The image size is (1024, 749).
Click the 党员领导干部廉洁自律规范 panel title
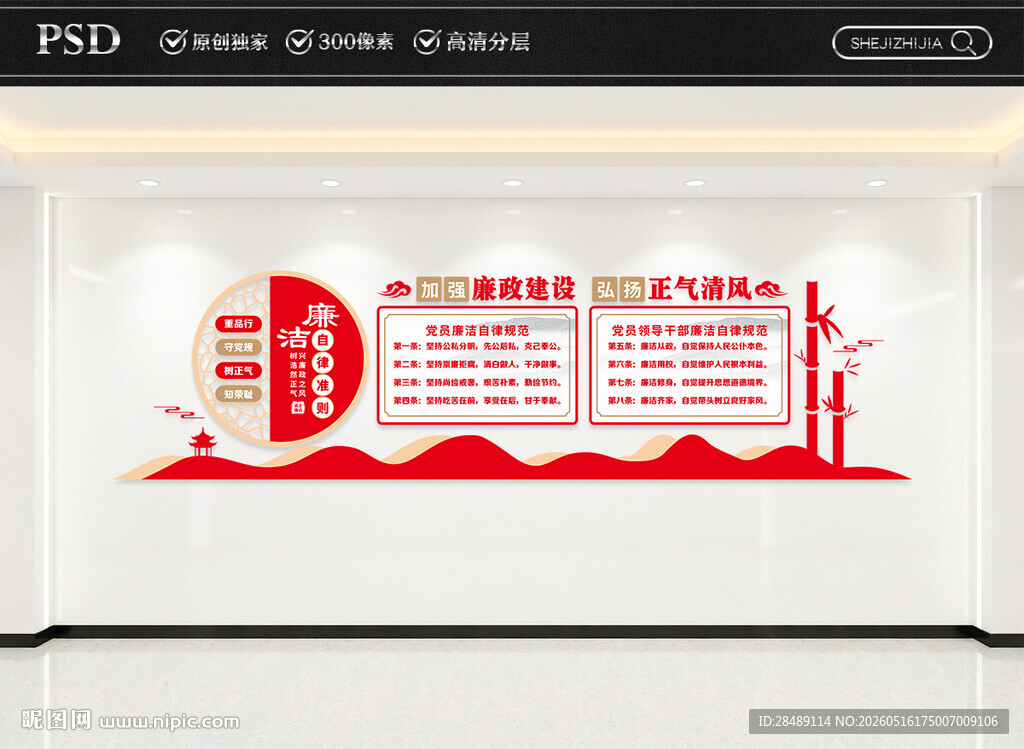click(690, 330)
